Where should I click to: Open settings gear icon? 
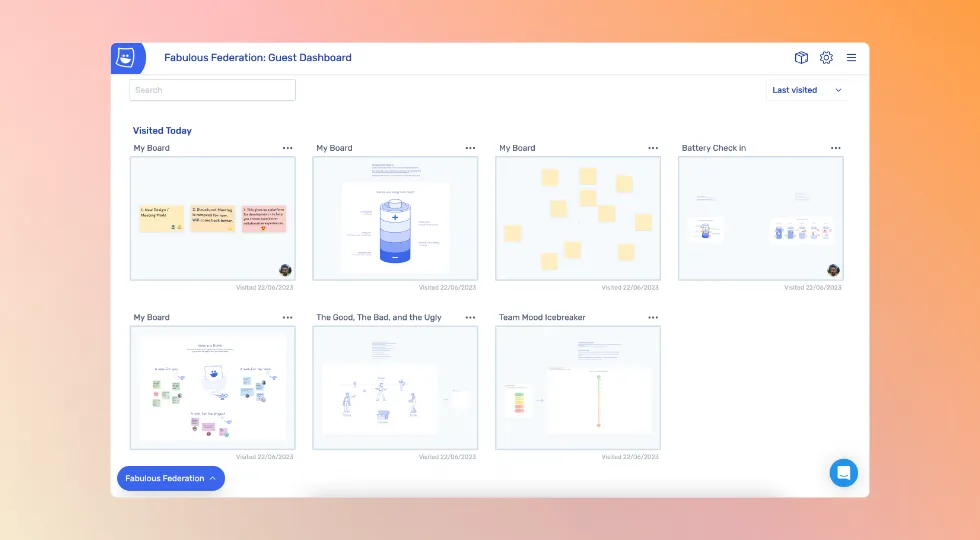826,58
